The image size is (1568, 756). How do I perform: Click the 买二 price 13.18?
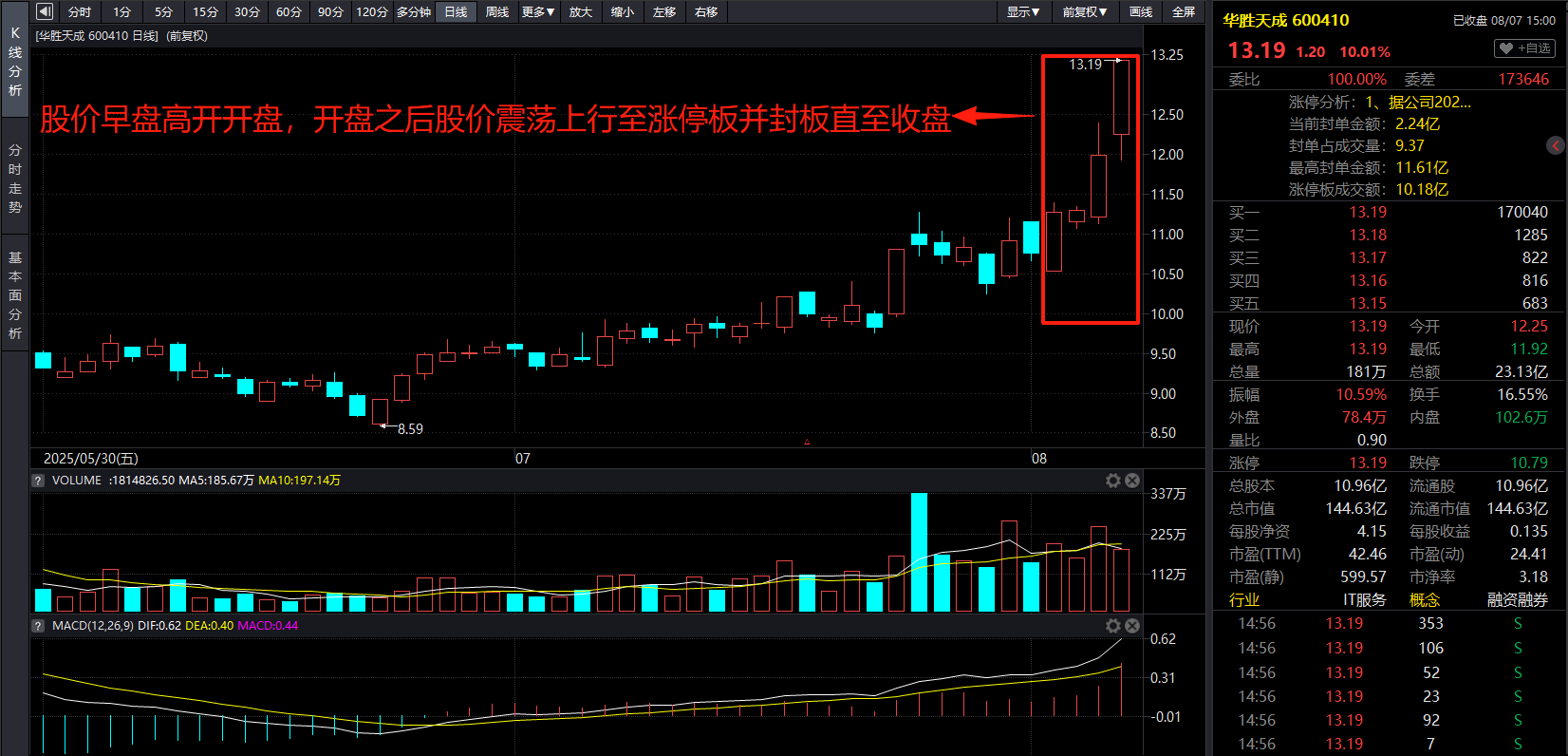(1368, 235)
